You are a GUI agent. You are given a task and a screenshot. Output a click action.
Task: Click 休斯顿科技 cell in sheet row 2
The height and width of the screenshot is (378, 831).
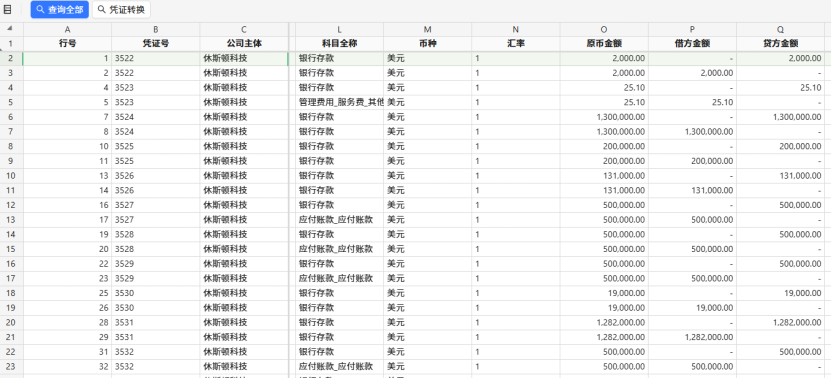[x=244, y=58]
